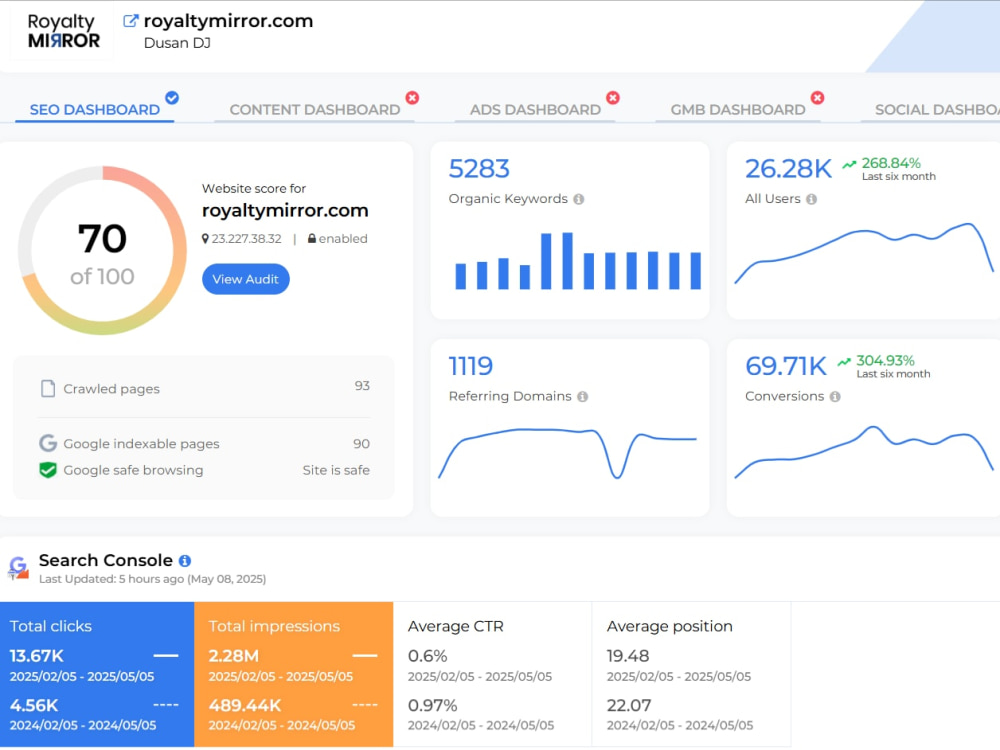Click the info icon next to All Users
The image size is (1000, 750).
click(x=811, y=199)
